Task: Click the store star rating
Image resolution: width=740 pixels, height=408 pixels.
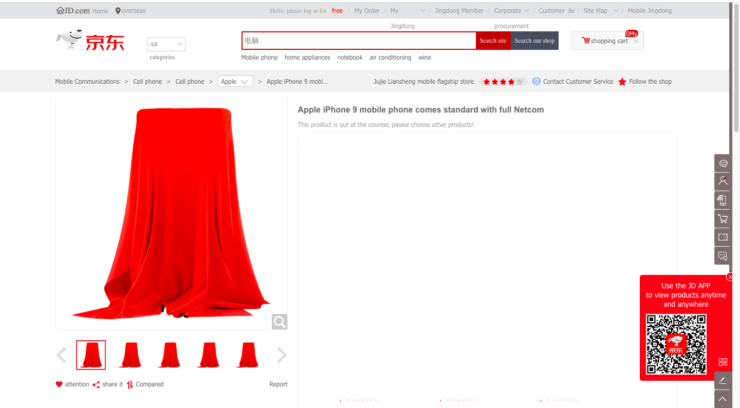Action: click(x=503, y=82)
